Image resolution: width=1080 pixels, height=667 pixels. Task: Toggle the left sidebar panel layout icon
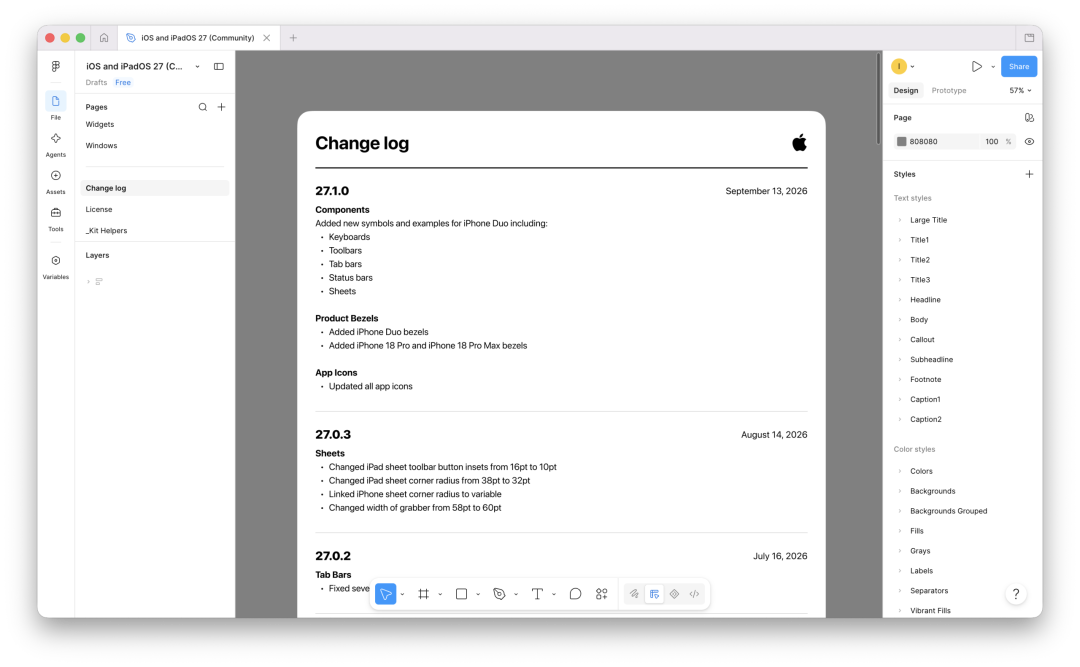(219, 66)
